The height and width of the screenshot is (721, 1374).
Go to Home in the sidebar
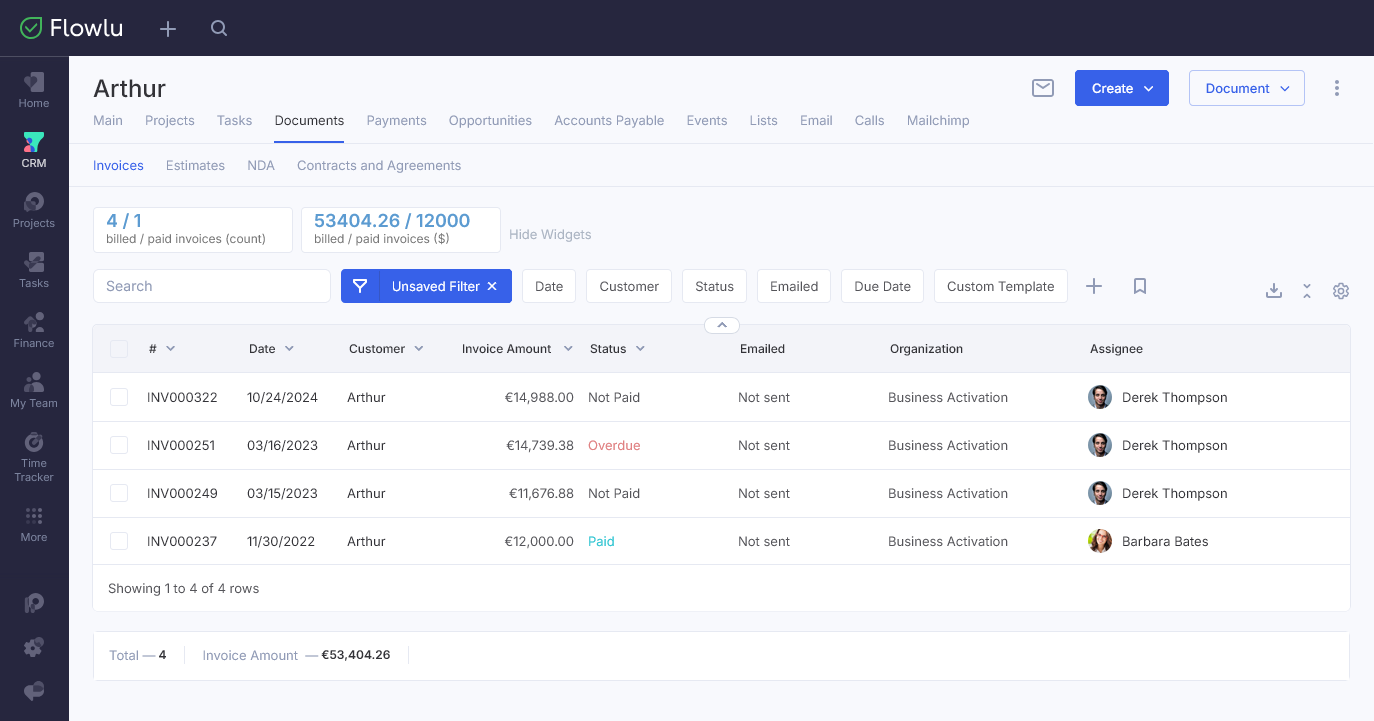[34, 90]
